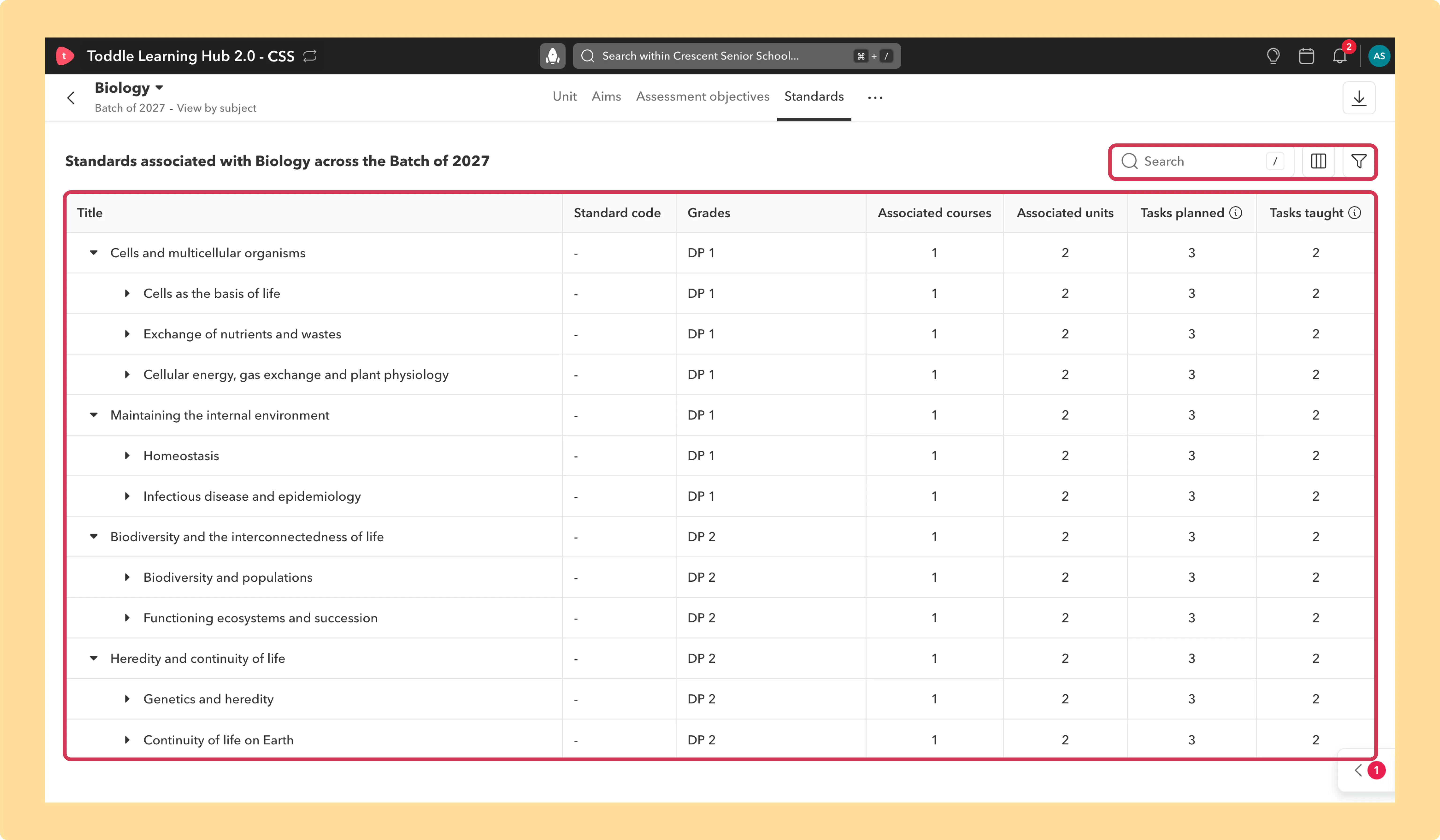Click Toddle Learning Hub 2.0 - CSS title

[191, 56]
